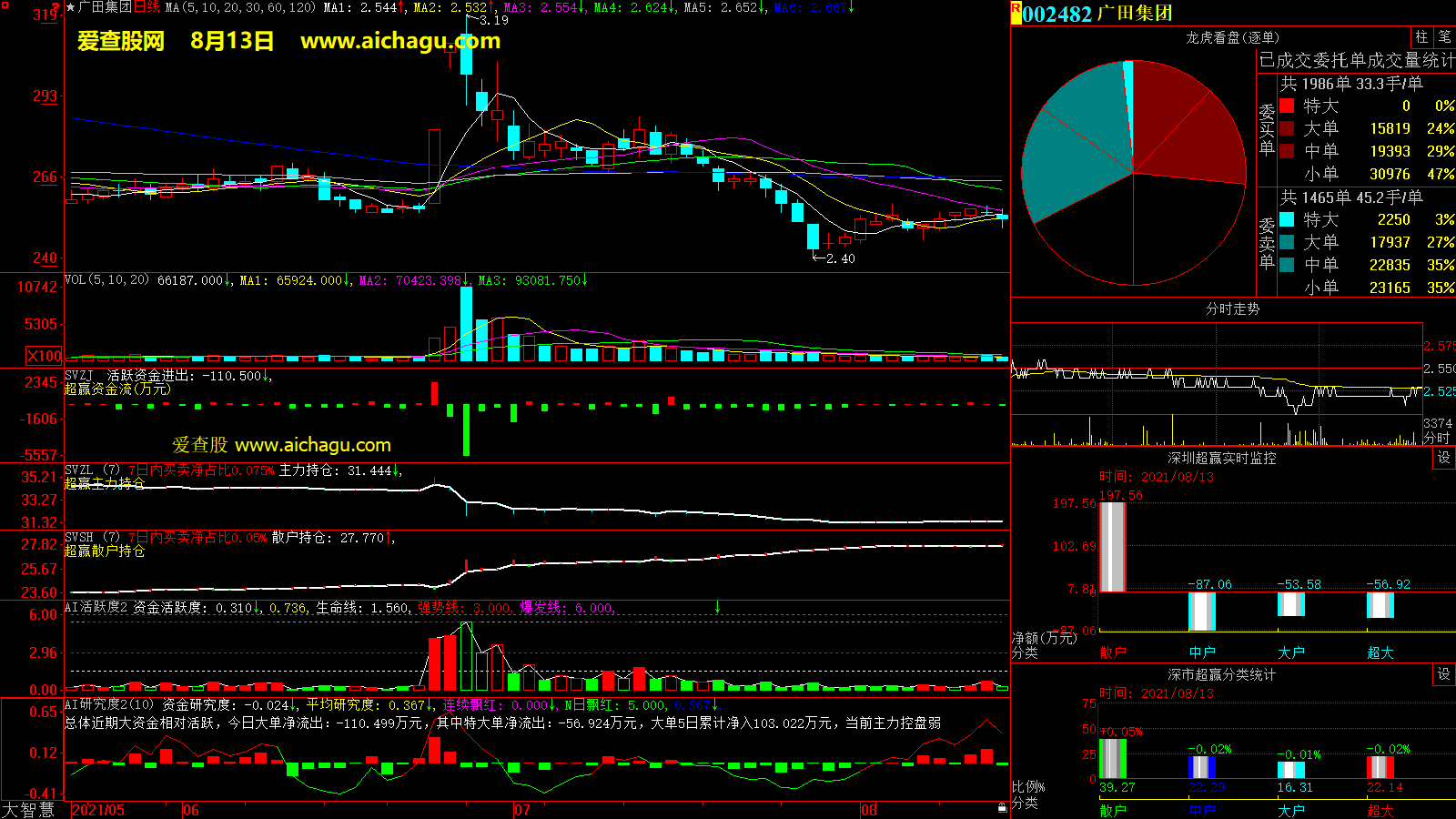Click the small lock icon at chart bottom-right
1456x819 pixels.
pos(1002,807)
